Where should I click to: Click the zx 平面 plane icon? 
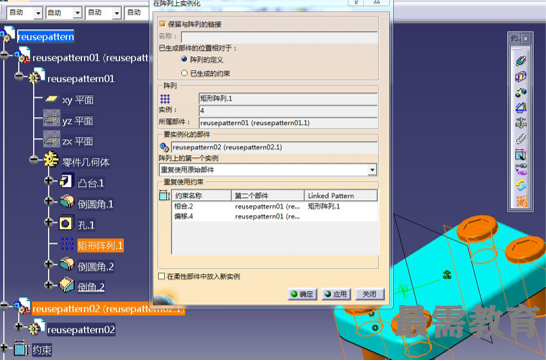tap(52, 139)
